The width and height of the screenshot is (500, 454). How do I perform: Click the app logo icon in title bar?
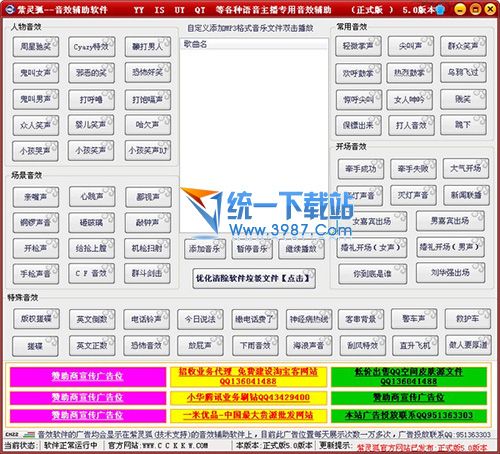tap(10, 9)
